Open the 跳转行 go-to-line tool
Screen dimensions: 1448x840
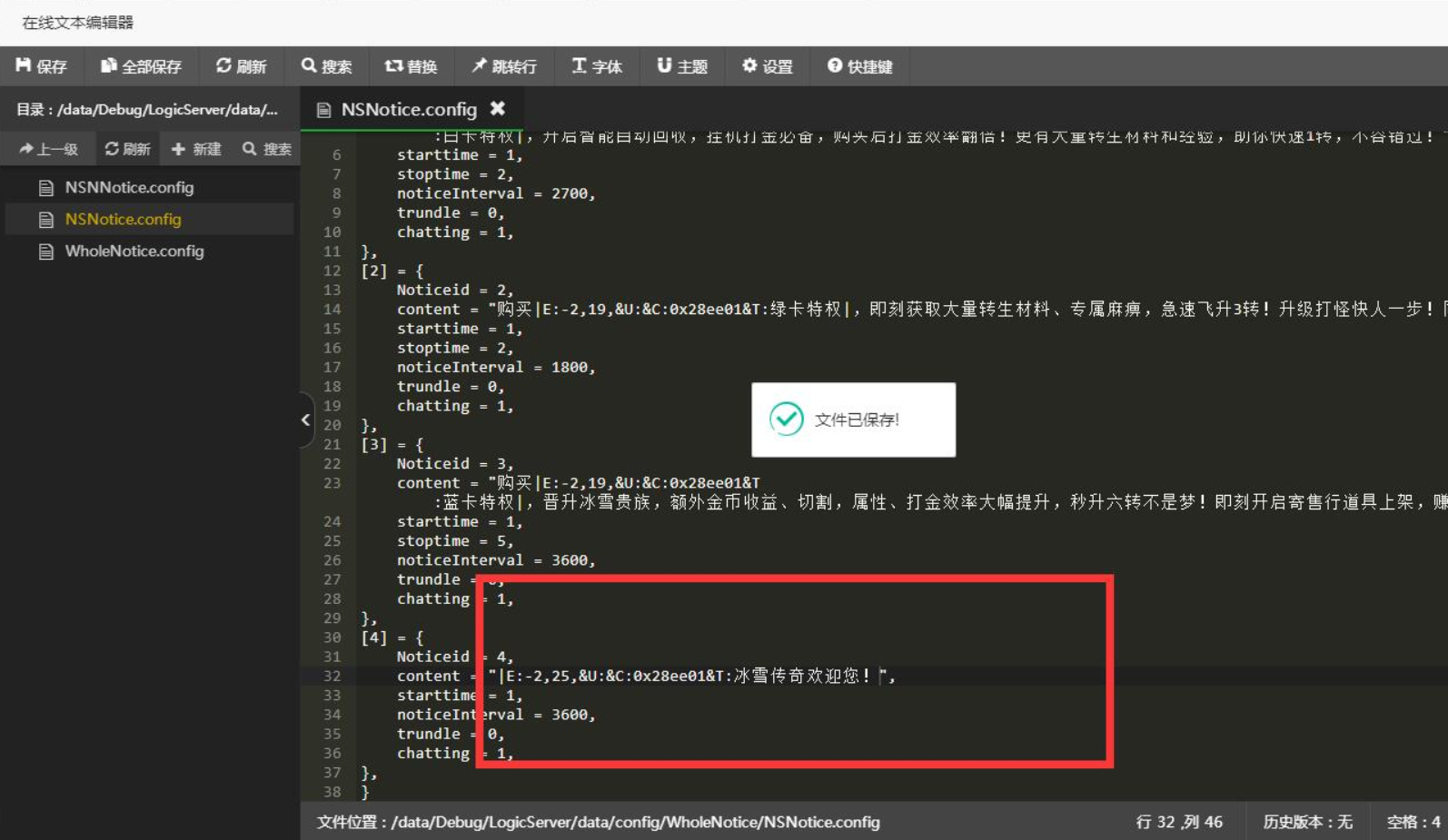[504, 66]
